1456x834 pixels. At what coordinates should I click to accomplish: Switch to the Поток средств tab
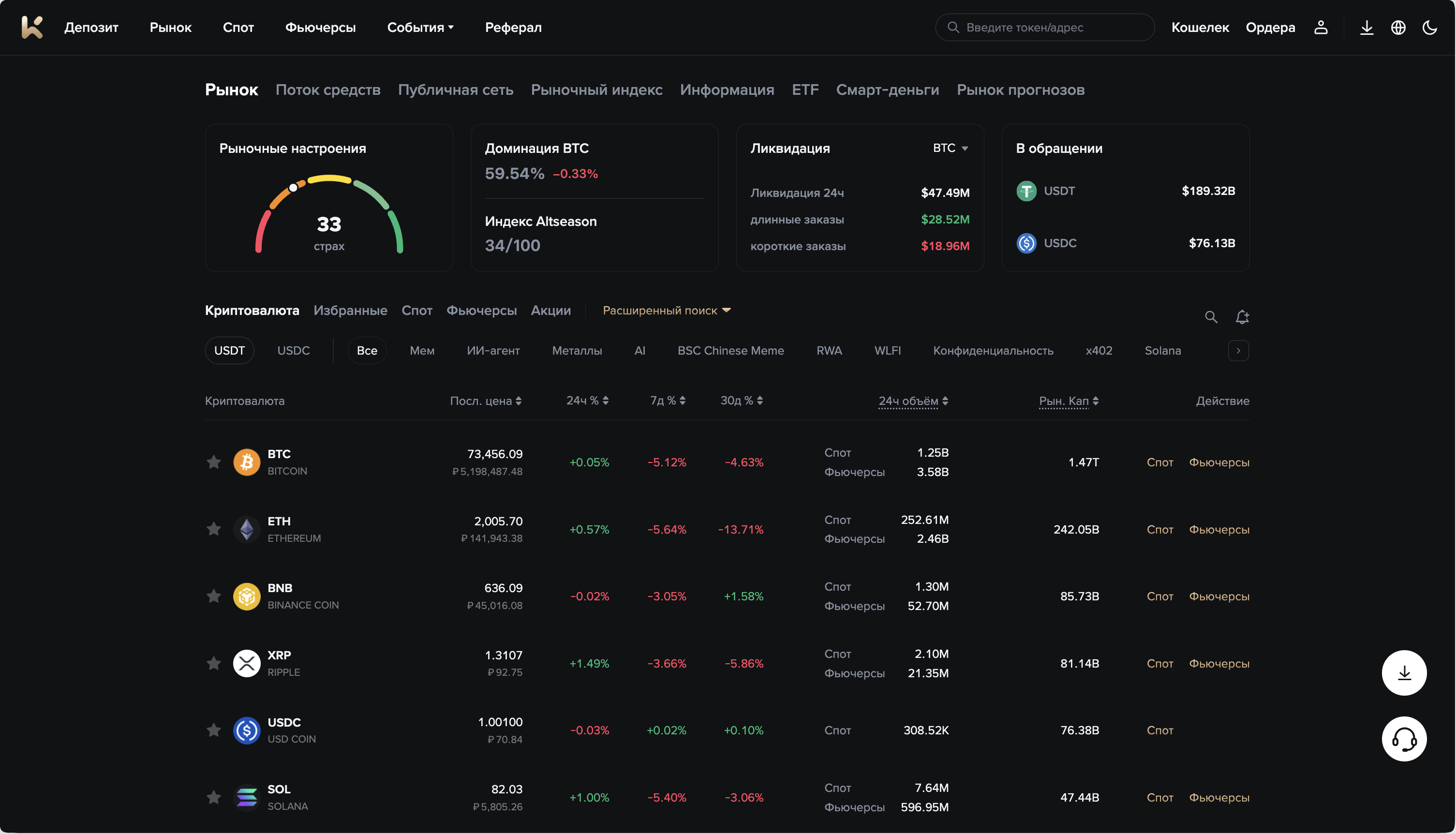tap(327, 90)
